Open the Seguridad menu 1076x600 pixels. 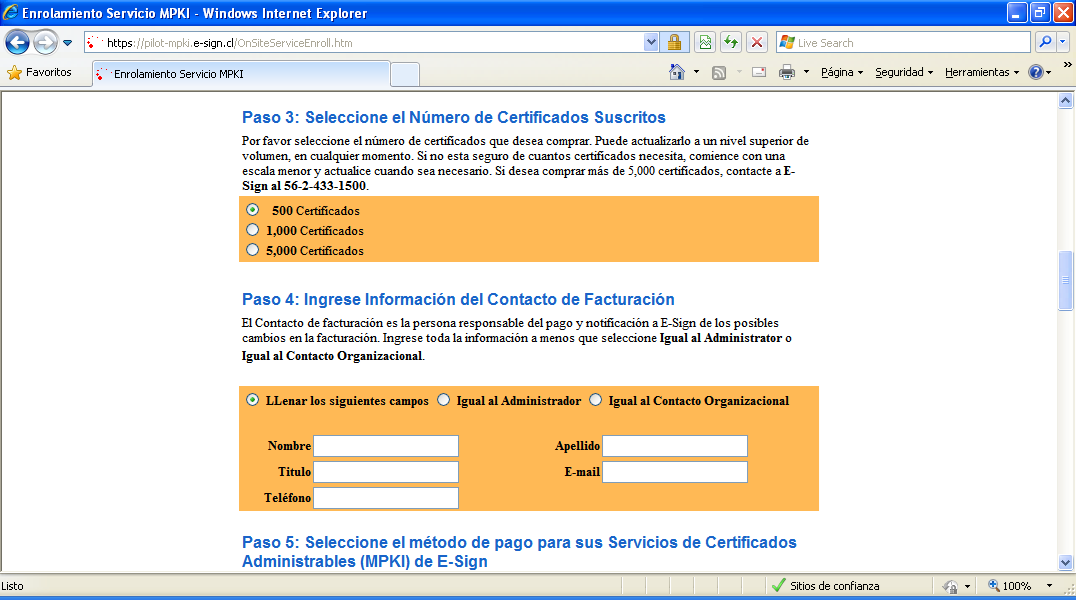coord(903,72)
